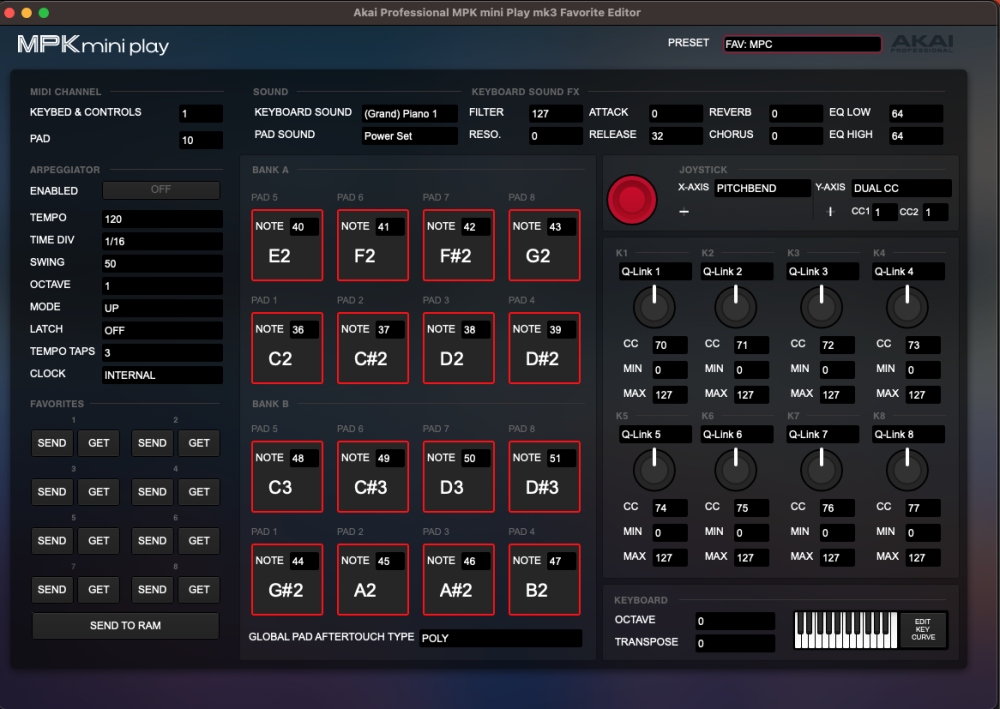This screenshot has width=1000, height=709.
Task: Switch the CLOCK source from INTERNAL
Action: pyautogui.click(x=162, y=375)
